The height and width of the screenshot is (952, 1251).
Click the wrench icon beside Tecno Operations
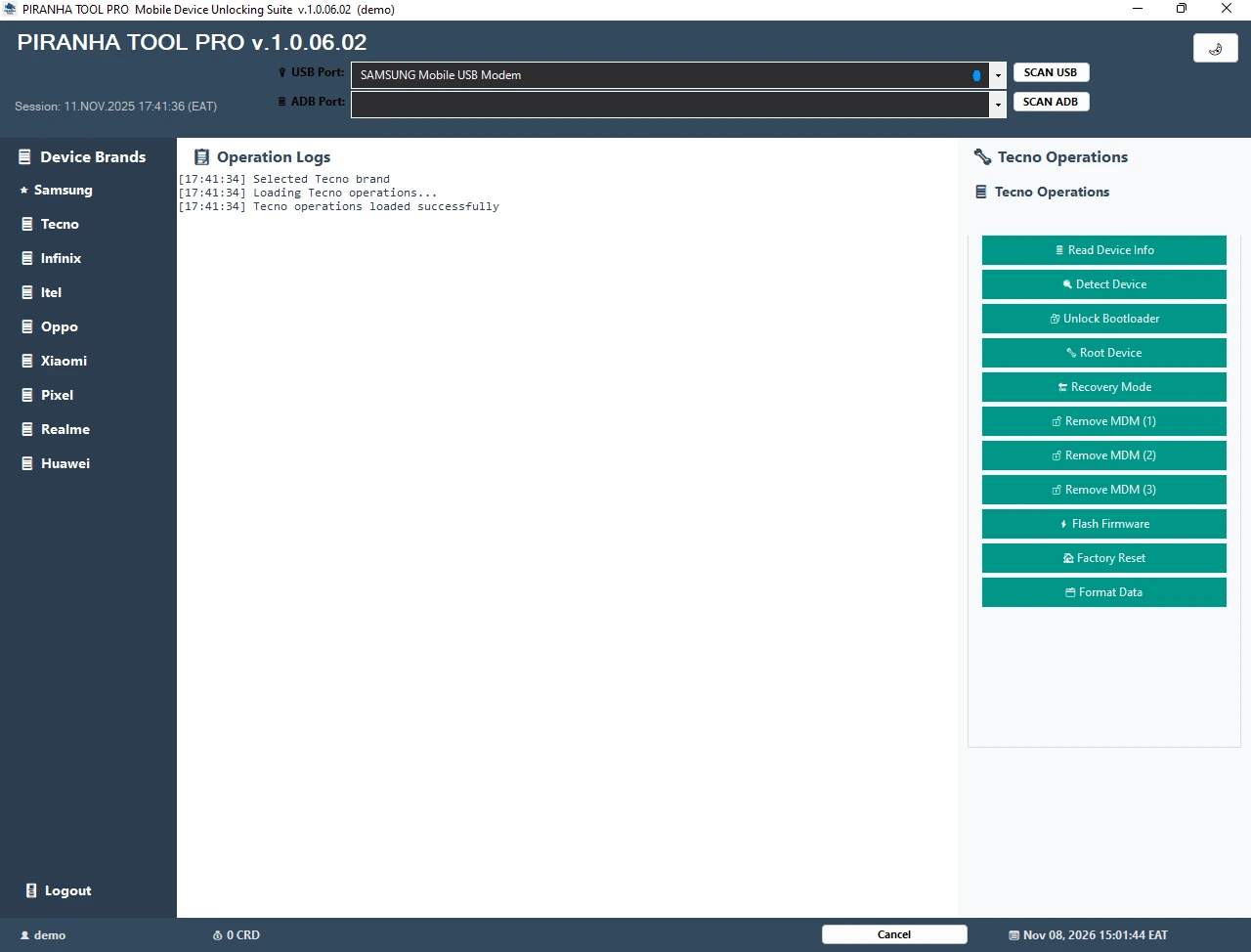[982, 156]
